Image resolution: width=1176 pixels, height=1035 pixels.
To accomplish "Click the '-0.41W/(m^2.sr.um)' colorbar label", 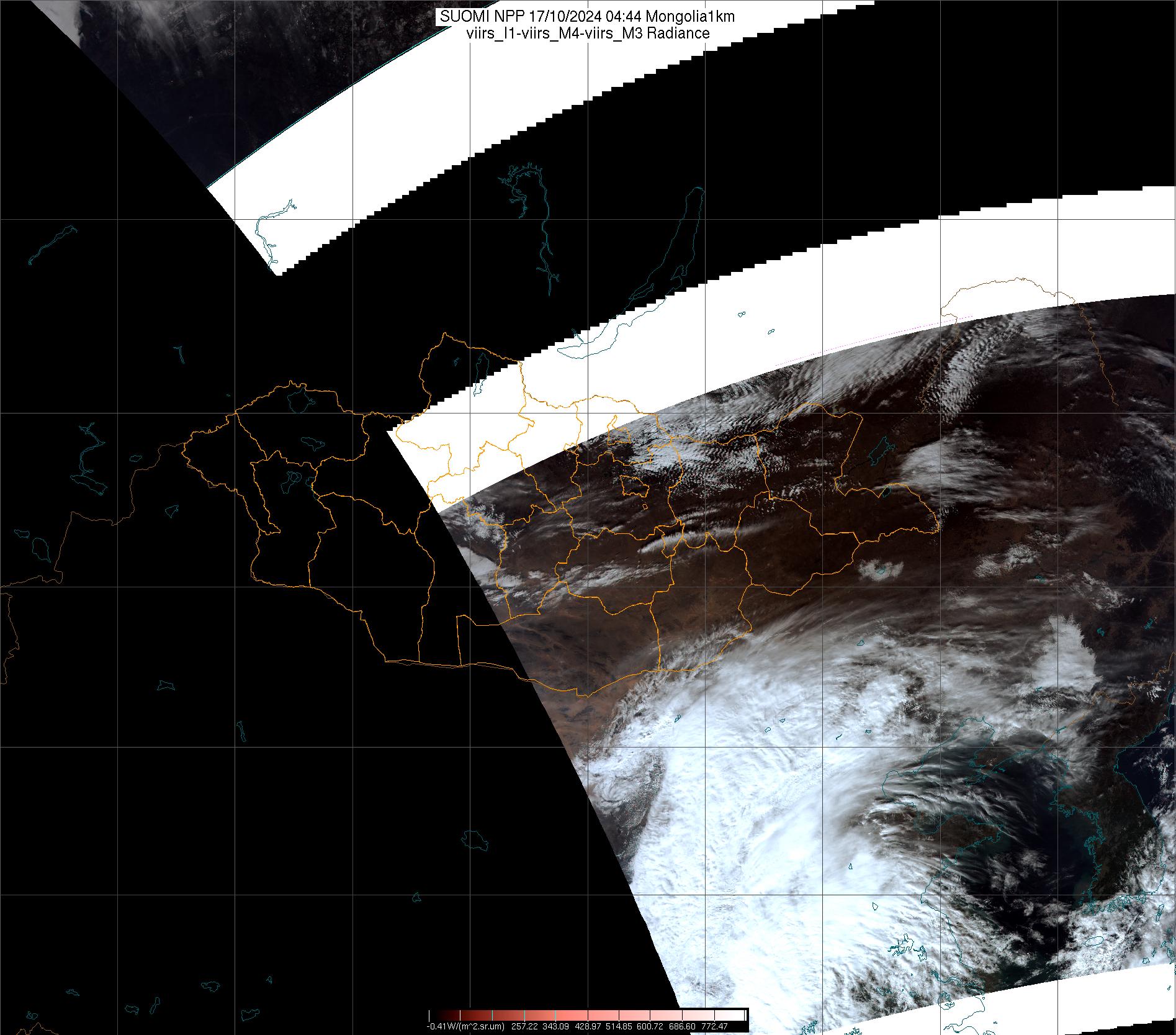I will (x=465, y=1026).
